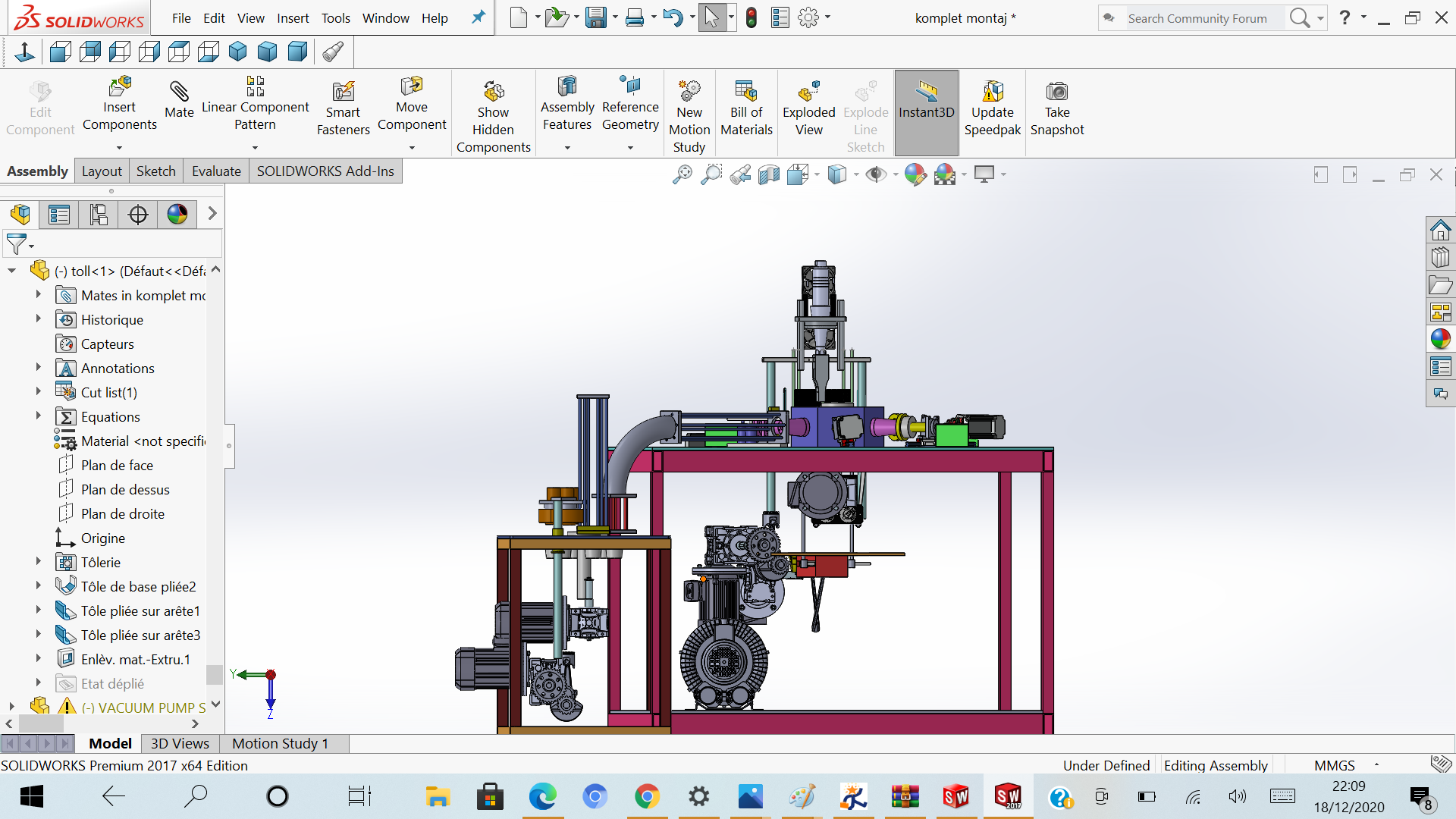Expand the Annotations folder

click(38, 368)
